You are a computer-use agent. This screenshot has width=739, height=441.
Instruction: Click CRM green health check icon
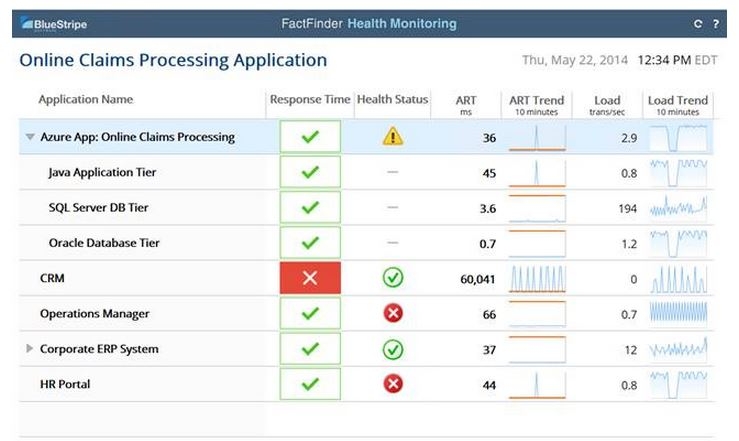393,278
